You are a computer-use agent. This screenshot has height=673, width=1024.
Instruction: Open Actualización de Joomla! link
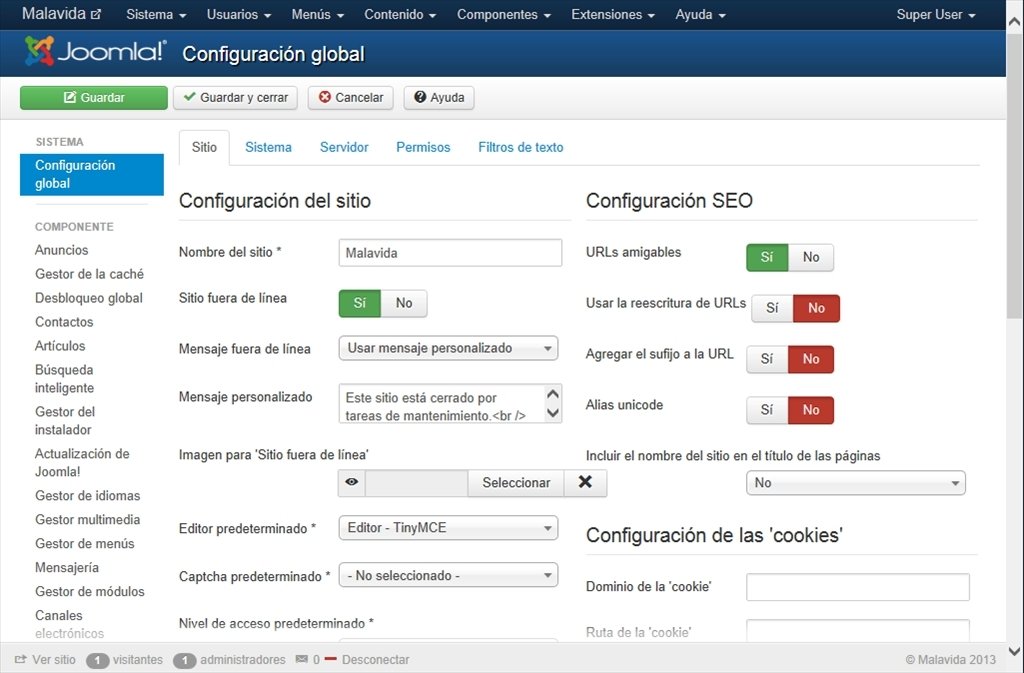(x=82, y=462)
